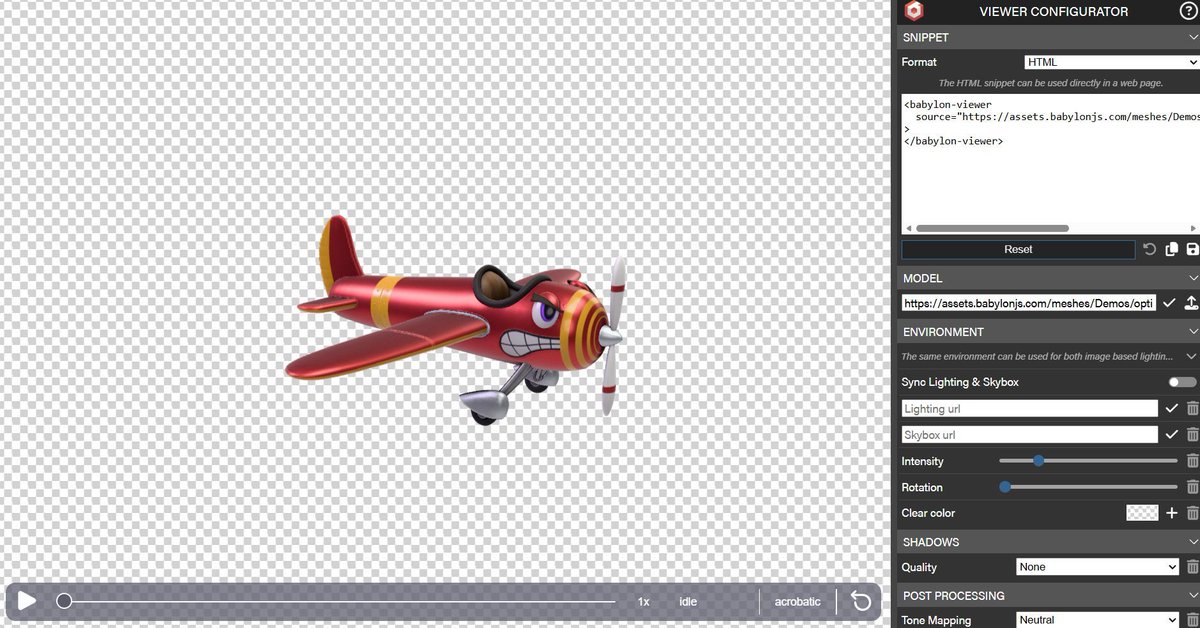Click the revert snippet arrow icon
Image resolution: width=1200 pixels, height=628 pixels.
pos(1149,249)
